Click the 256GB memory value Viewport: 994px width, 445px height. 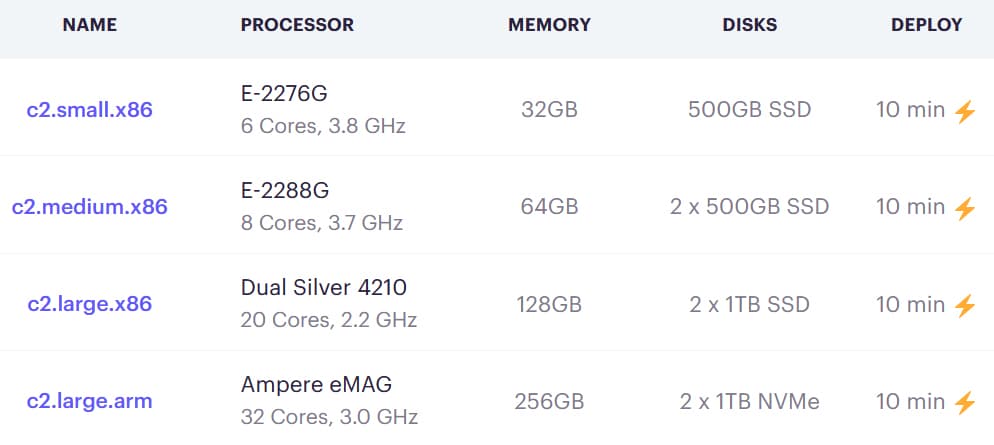point(549,402)
